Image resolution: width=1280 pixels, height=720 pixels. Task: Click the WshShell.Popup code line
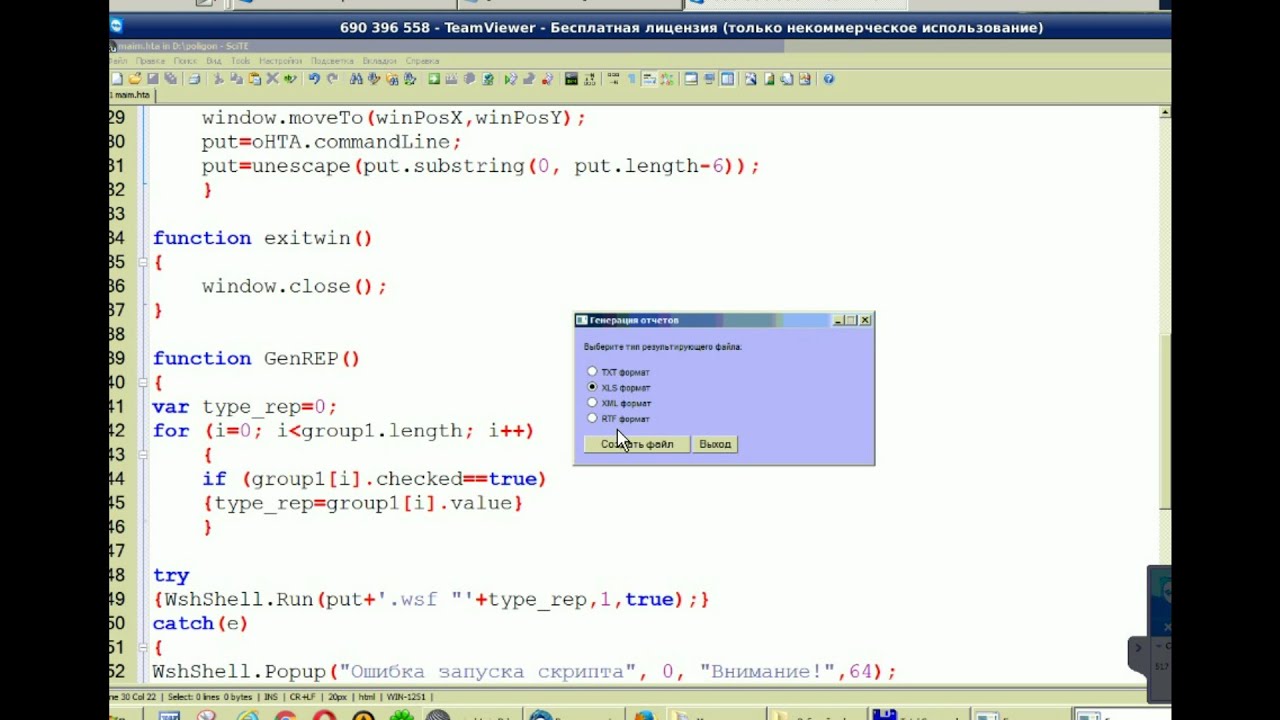(x=524, y=672)
